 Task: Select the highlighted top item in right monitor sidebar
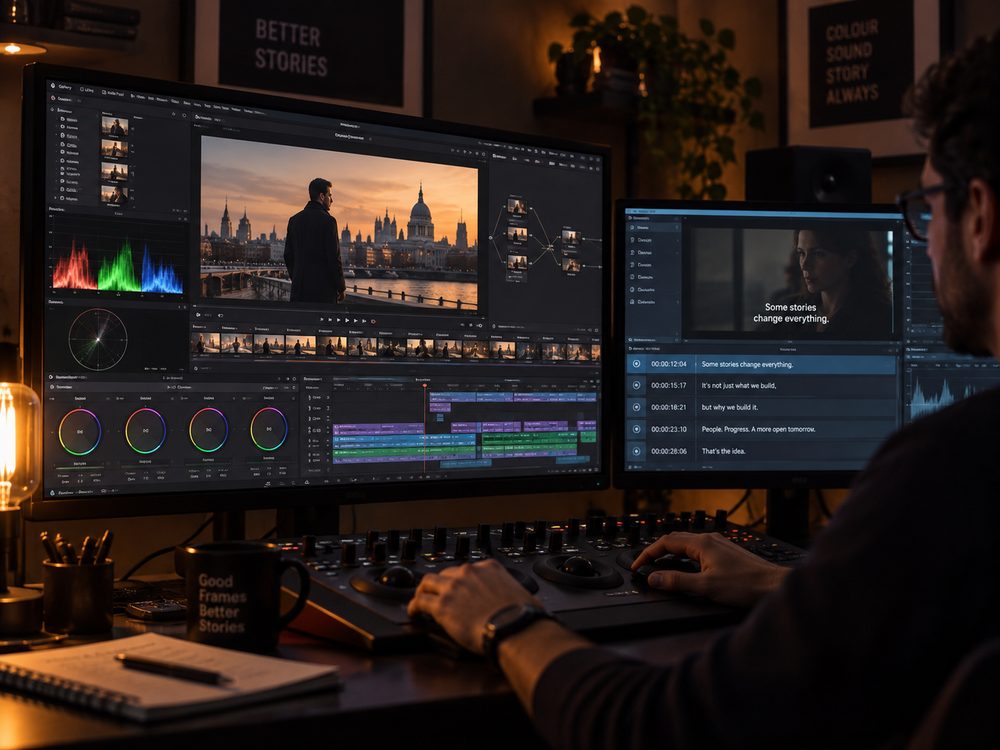[653, 228]
